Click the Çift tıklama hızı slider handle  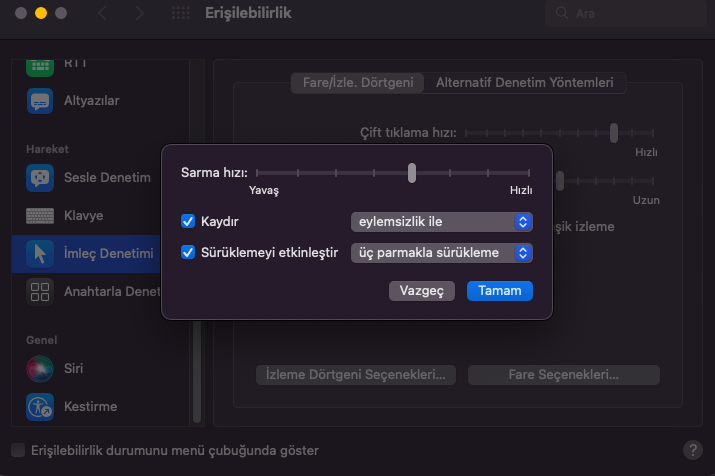coord(614,133)
